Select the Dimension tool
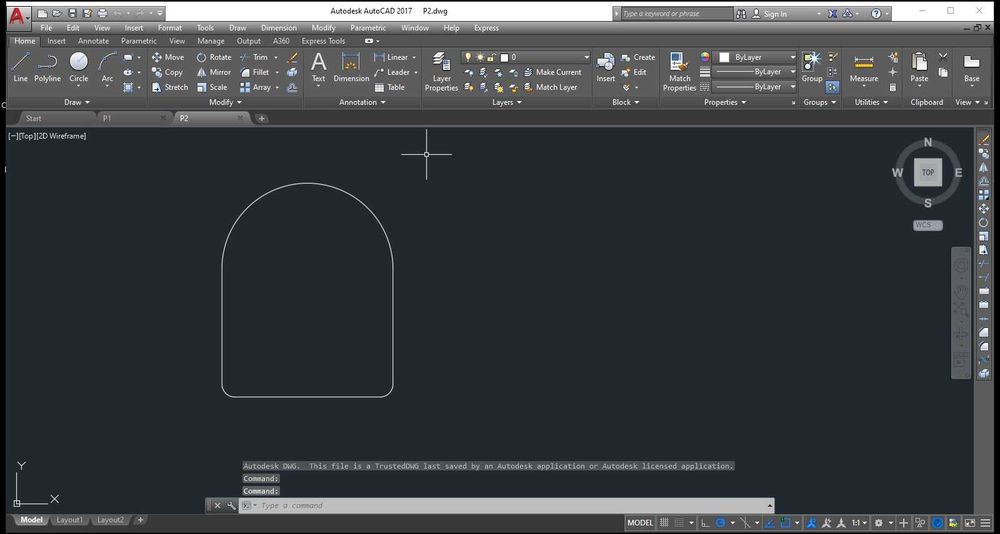 pyautogui.click(x=351, y=68)
